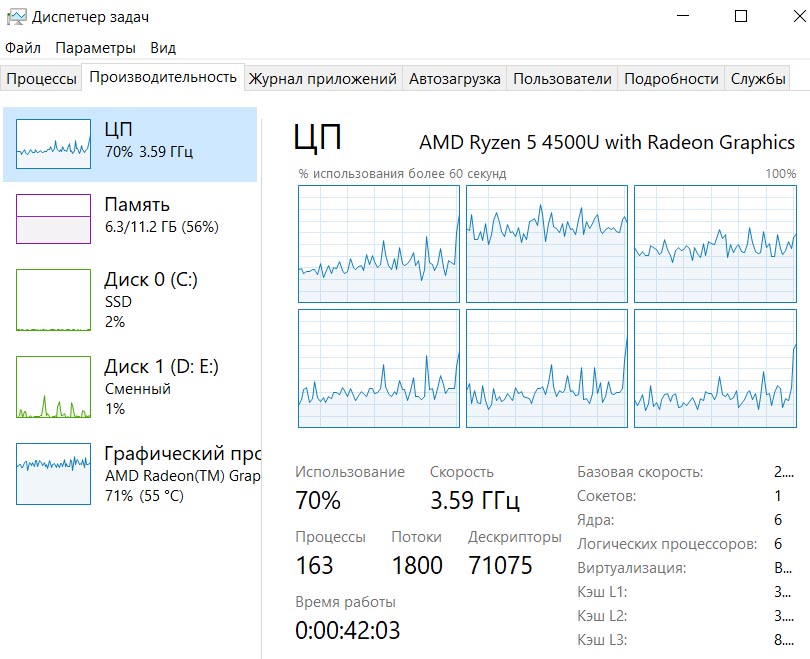Click the Базовая скорость label

click(x=640, y=472)
